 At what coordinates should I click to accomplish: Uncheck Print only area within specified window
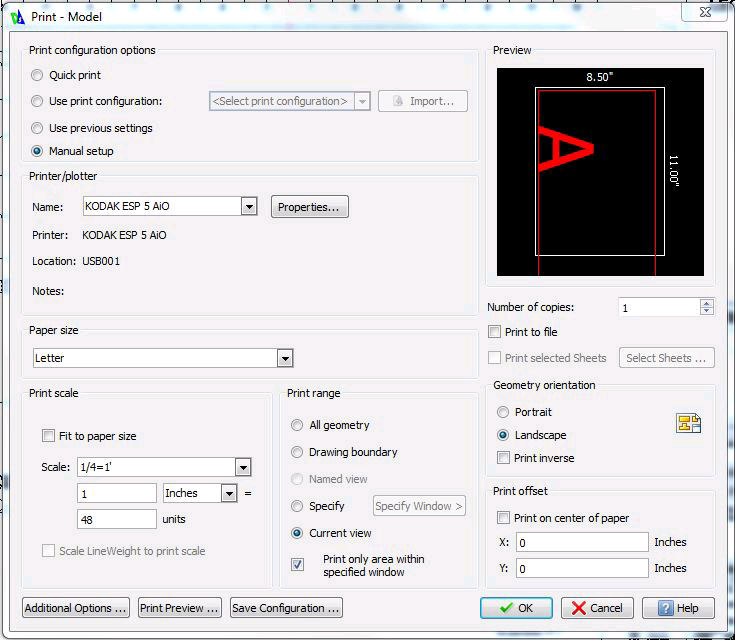click(297, 564)
